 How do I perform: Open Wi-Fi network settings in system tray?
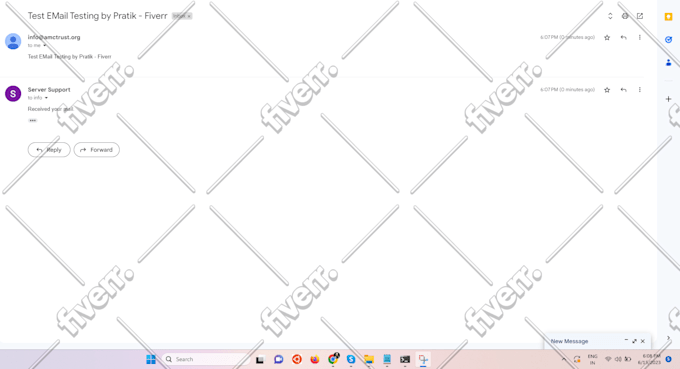(x=608, y=359)
